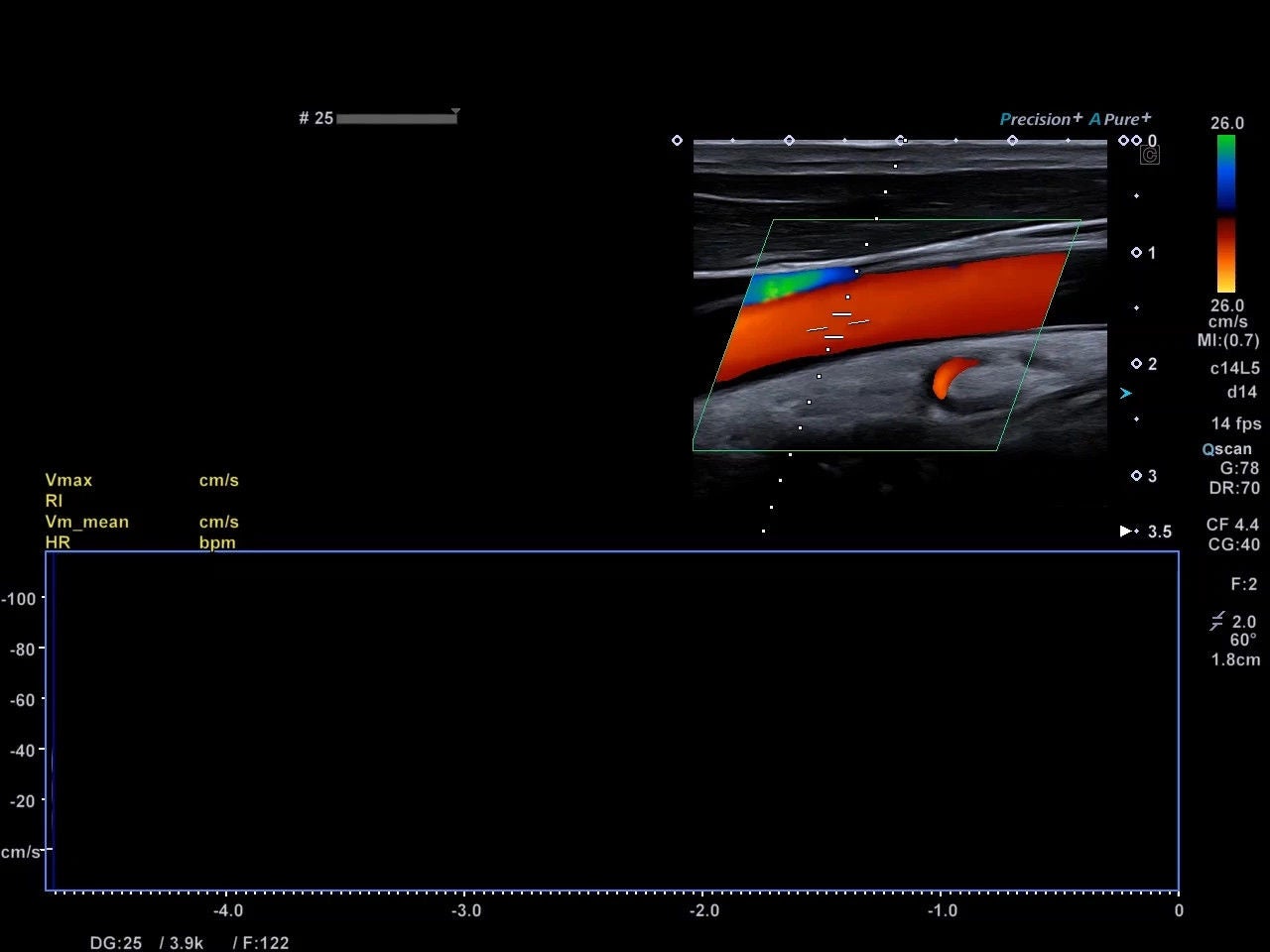
Task: Click the -1.0 time axis label
Action: click(x=943, y=910)
